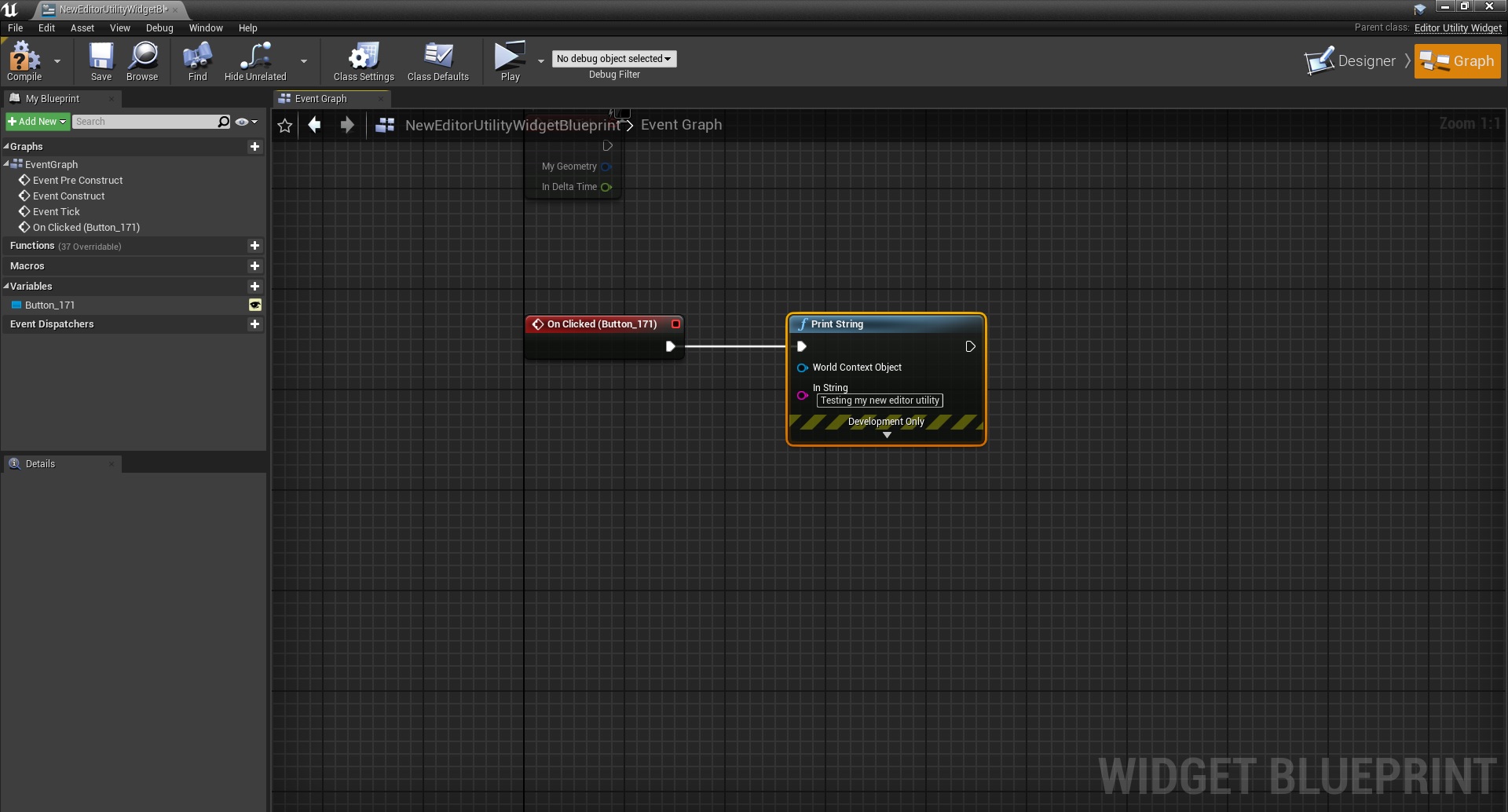Open the view options eye dropdown

[x=246, y=122]
